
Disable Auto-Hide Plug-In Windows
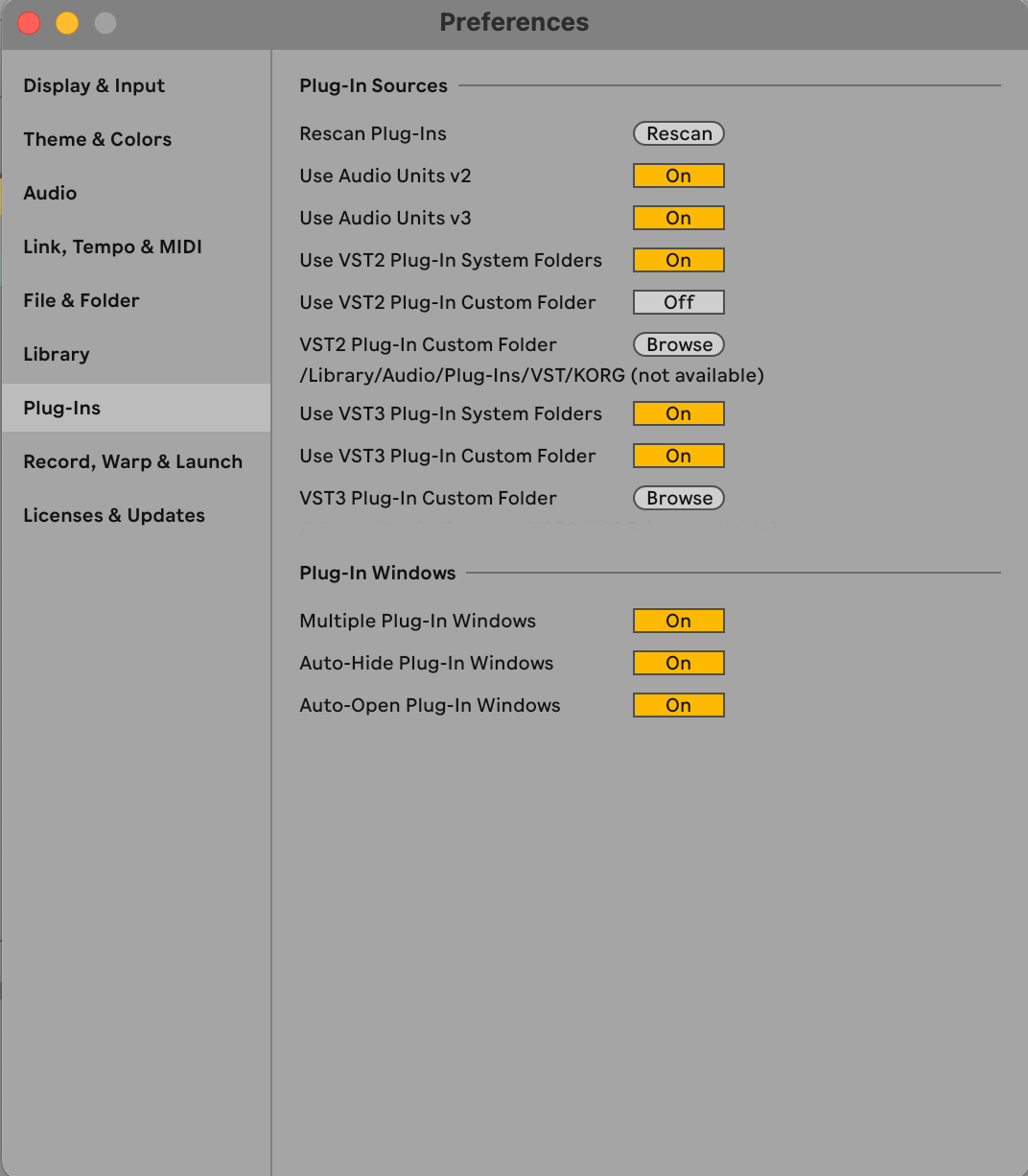coord(678,663)
